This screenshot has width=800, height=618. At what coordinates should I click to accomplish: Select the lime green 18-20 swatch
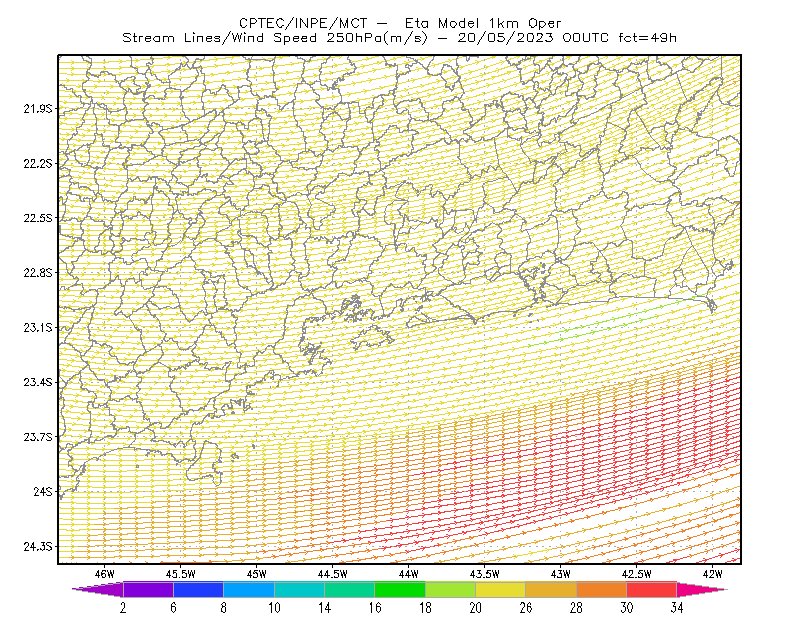click(451, 589)
